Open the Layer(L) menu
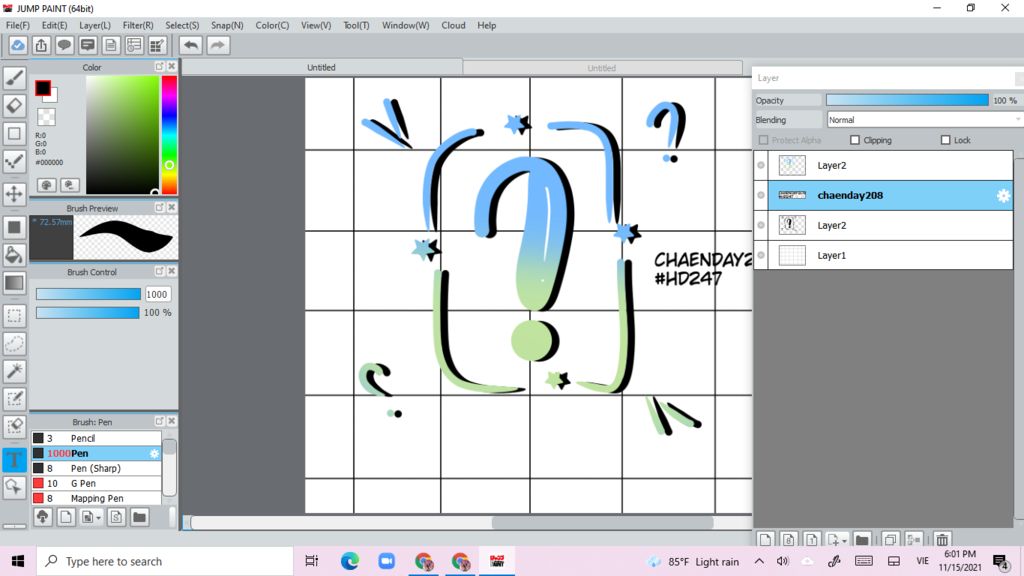 pyautogui.click(x=95, y=25)
